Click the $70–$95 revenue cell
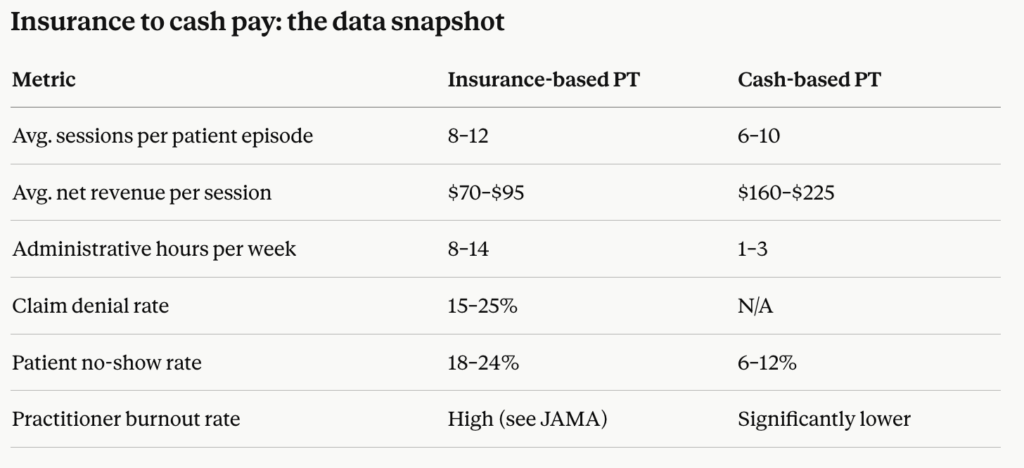Screen dimensions: 1024x468 pos(486,193)
